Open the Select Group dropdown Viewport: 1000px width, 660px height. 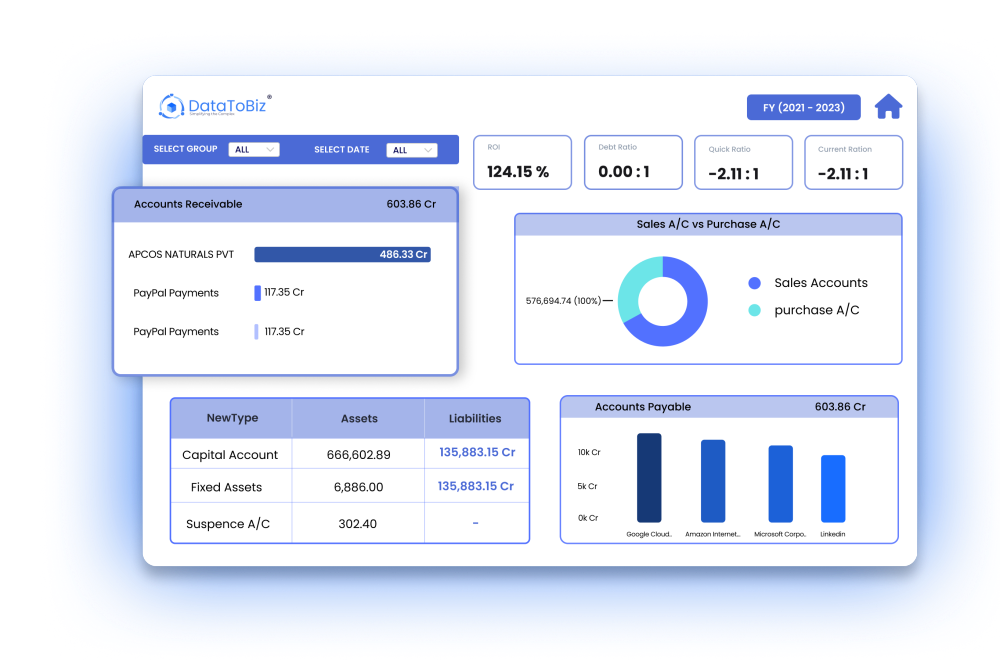[254, 150]
